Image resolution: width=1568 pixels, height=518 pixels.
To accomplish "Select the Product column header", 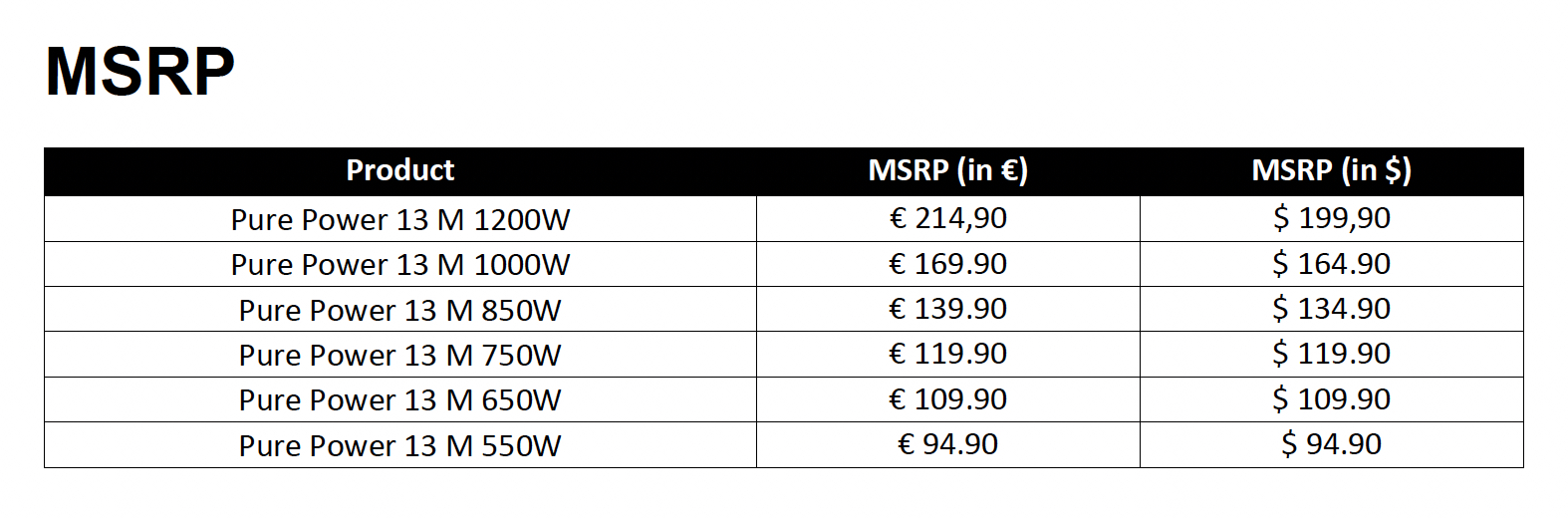I will [399, 170].
